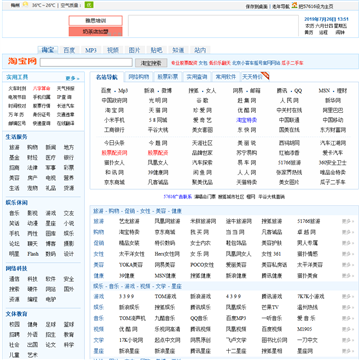Image resolution: width=360 pixels, height=360 pixels.
Task: Open the 闹钟 link under the date
Action: coord(340,32)
